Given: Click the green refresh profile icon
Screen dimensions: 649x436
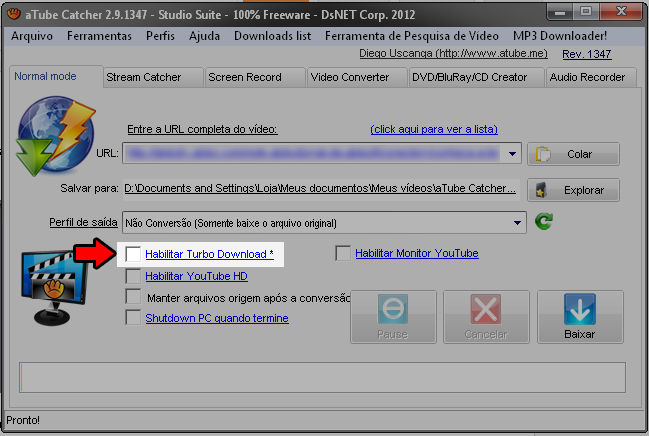Looking at the screenshot, I should [544, 221].
